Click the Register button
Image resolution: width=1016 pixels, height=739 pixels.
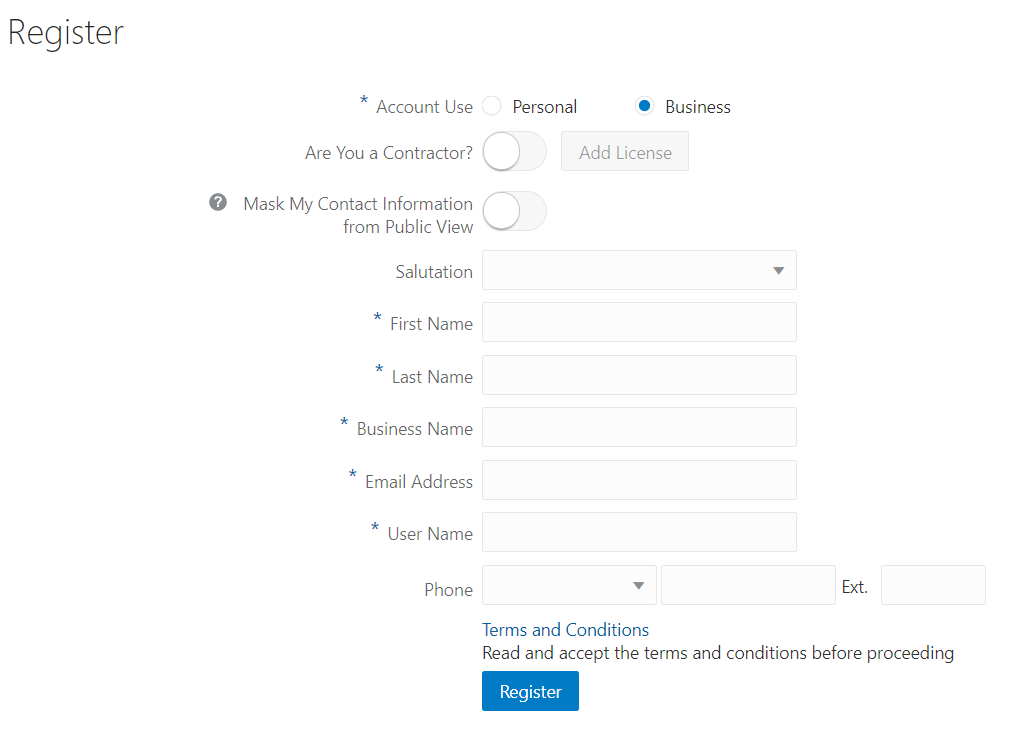pyautogui.click(x=530, y=691)
